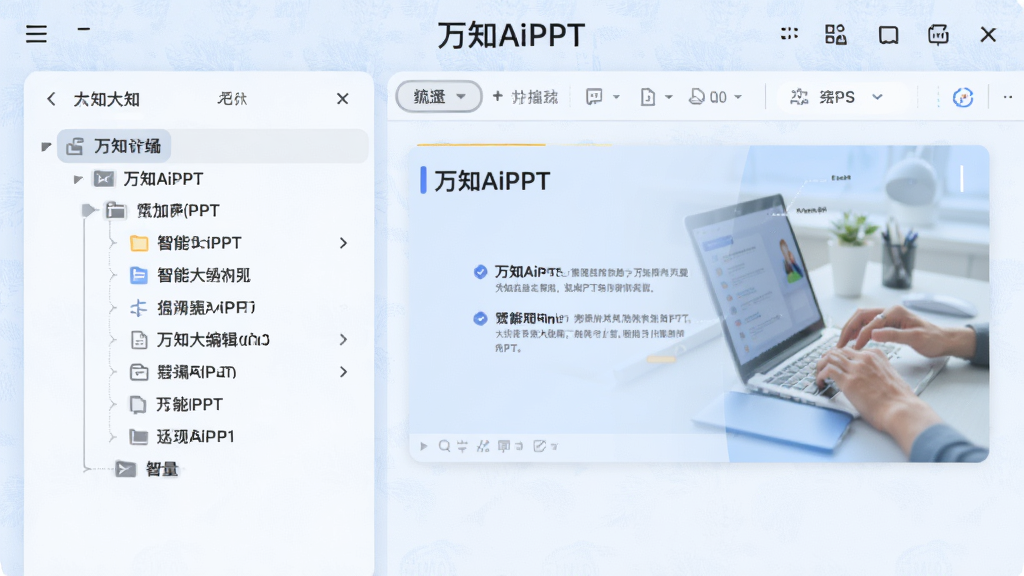This screenshot has width=1024, height=576.
Task: Click the align lines icon below the slide
Action: point(462,446)
